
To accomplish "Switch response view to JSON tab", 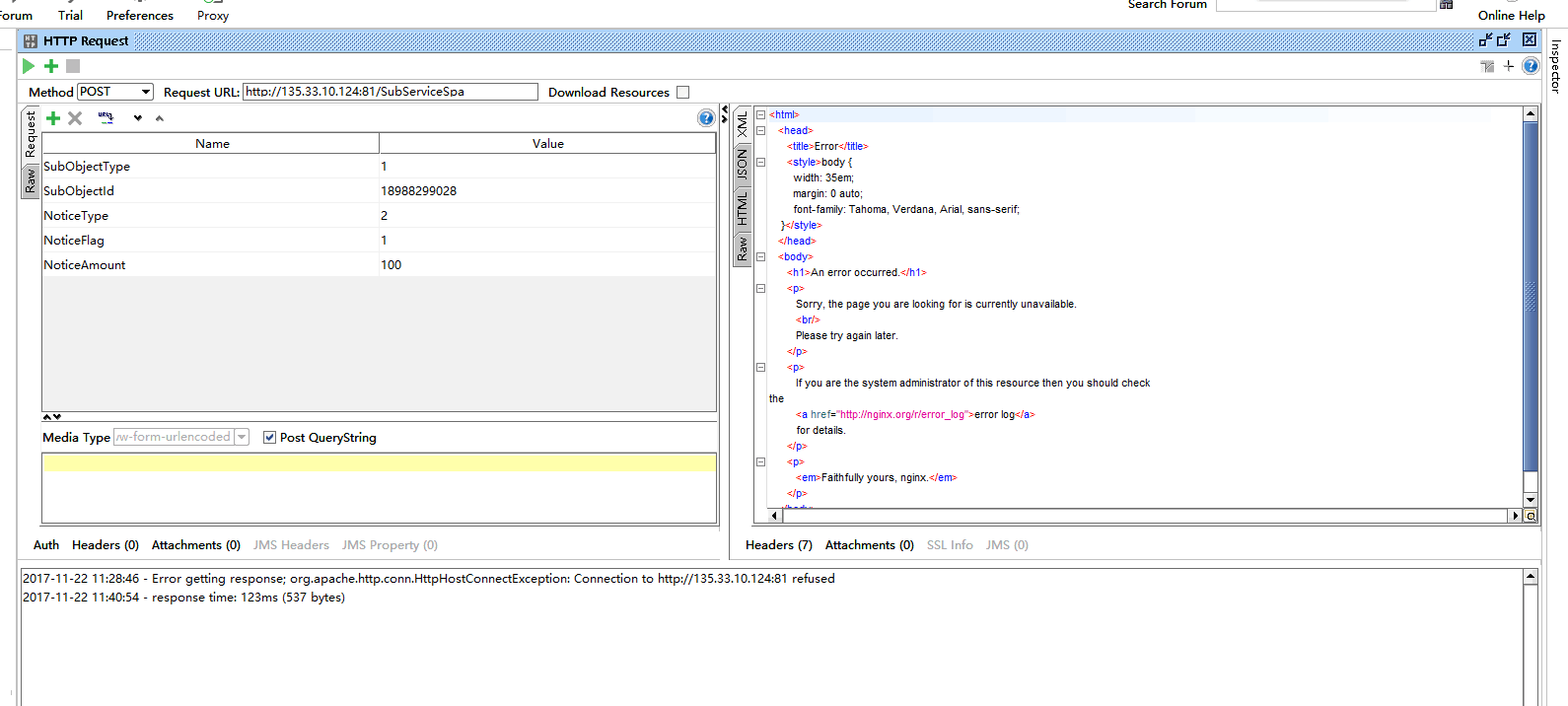I will [x=743, y=165].
